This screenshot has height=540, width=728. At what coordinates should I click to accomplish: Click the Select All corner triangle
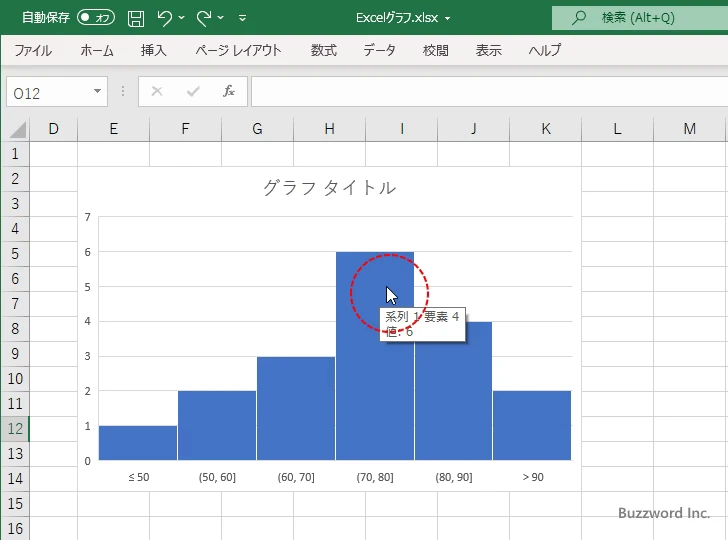pyautogui.click(x=18, y=129)
